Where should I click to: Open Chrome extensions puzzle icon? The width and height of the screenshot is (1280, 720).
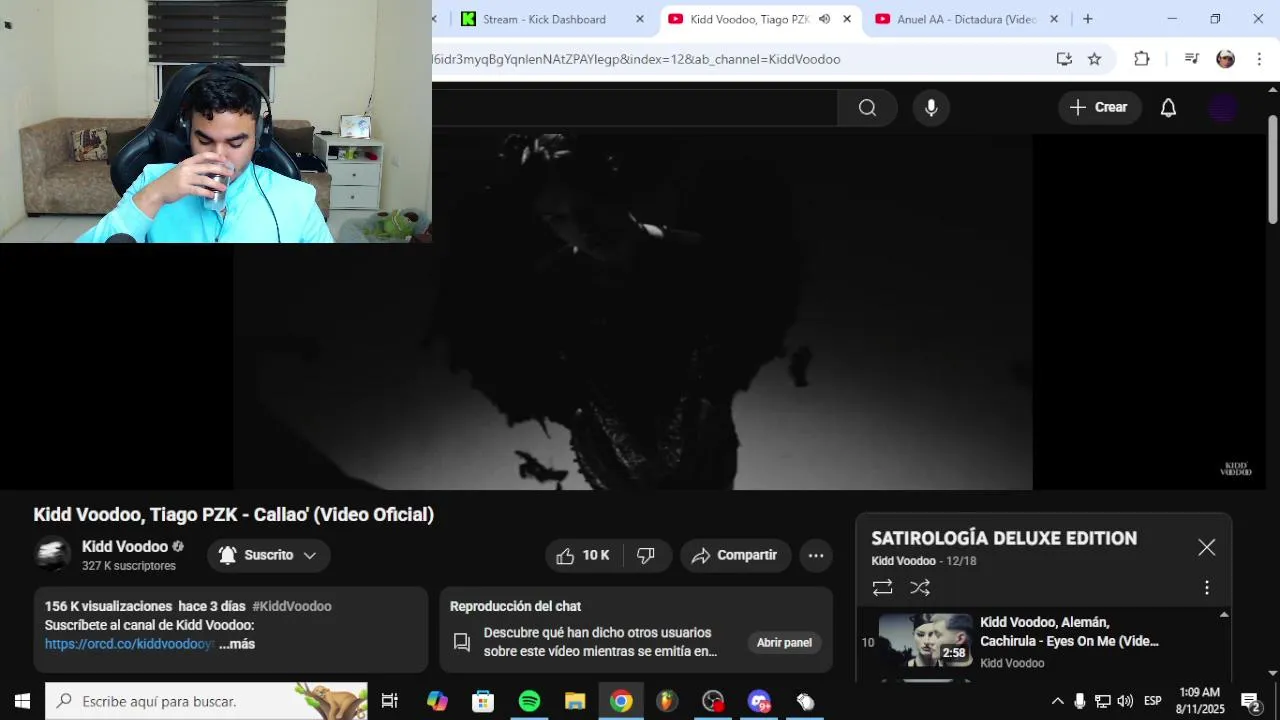(1141, 59)
